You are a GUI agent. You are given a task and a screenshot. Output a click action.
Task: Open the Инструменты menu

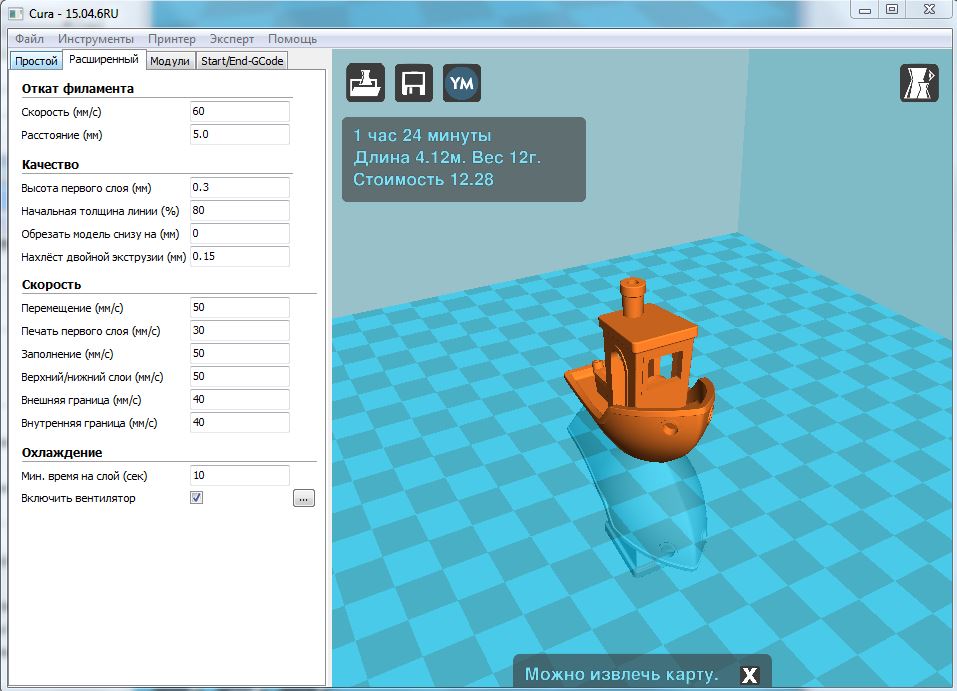pos(96,39)
